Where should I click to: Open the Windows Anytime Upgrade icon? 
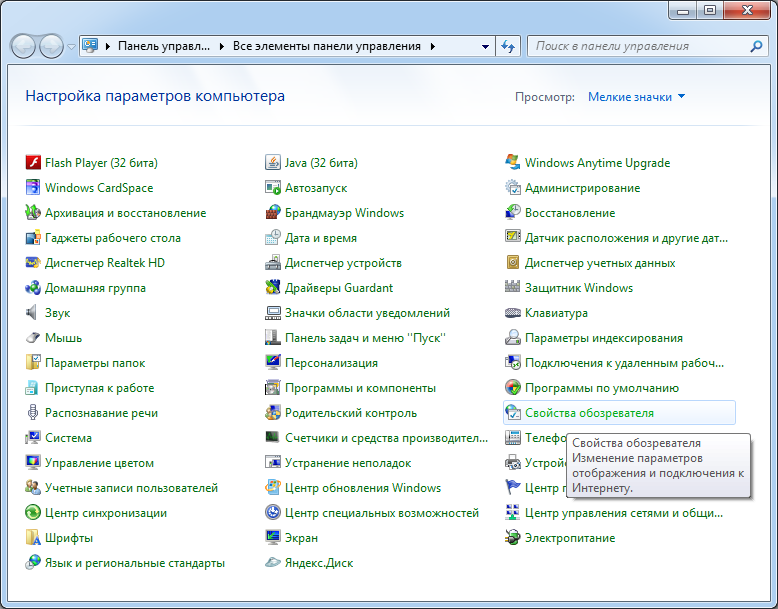coord(513,162)
